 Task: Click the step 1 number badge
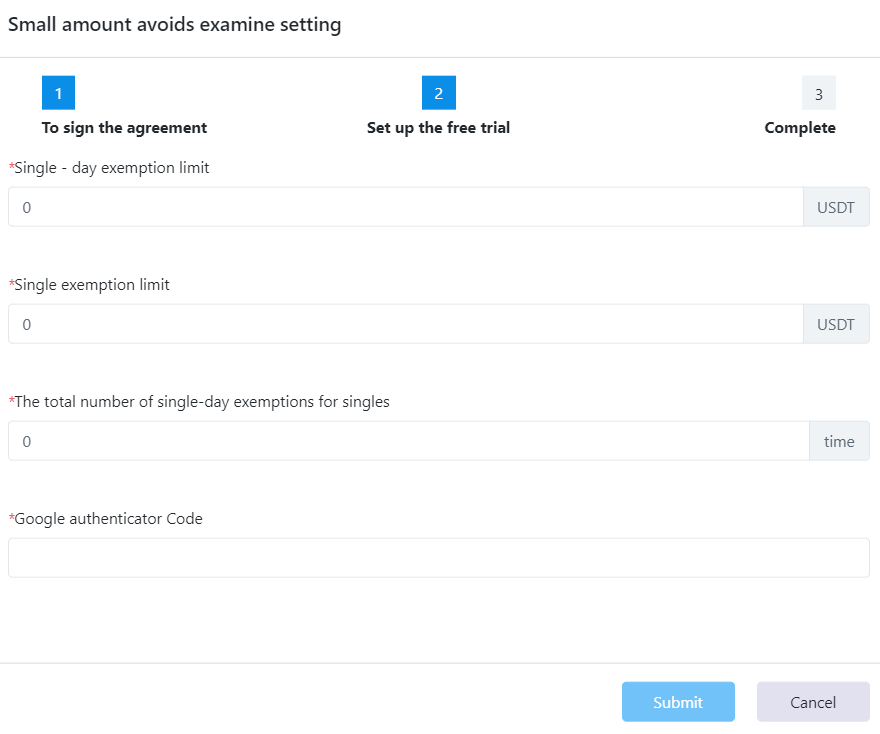coord(58,93)
